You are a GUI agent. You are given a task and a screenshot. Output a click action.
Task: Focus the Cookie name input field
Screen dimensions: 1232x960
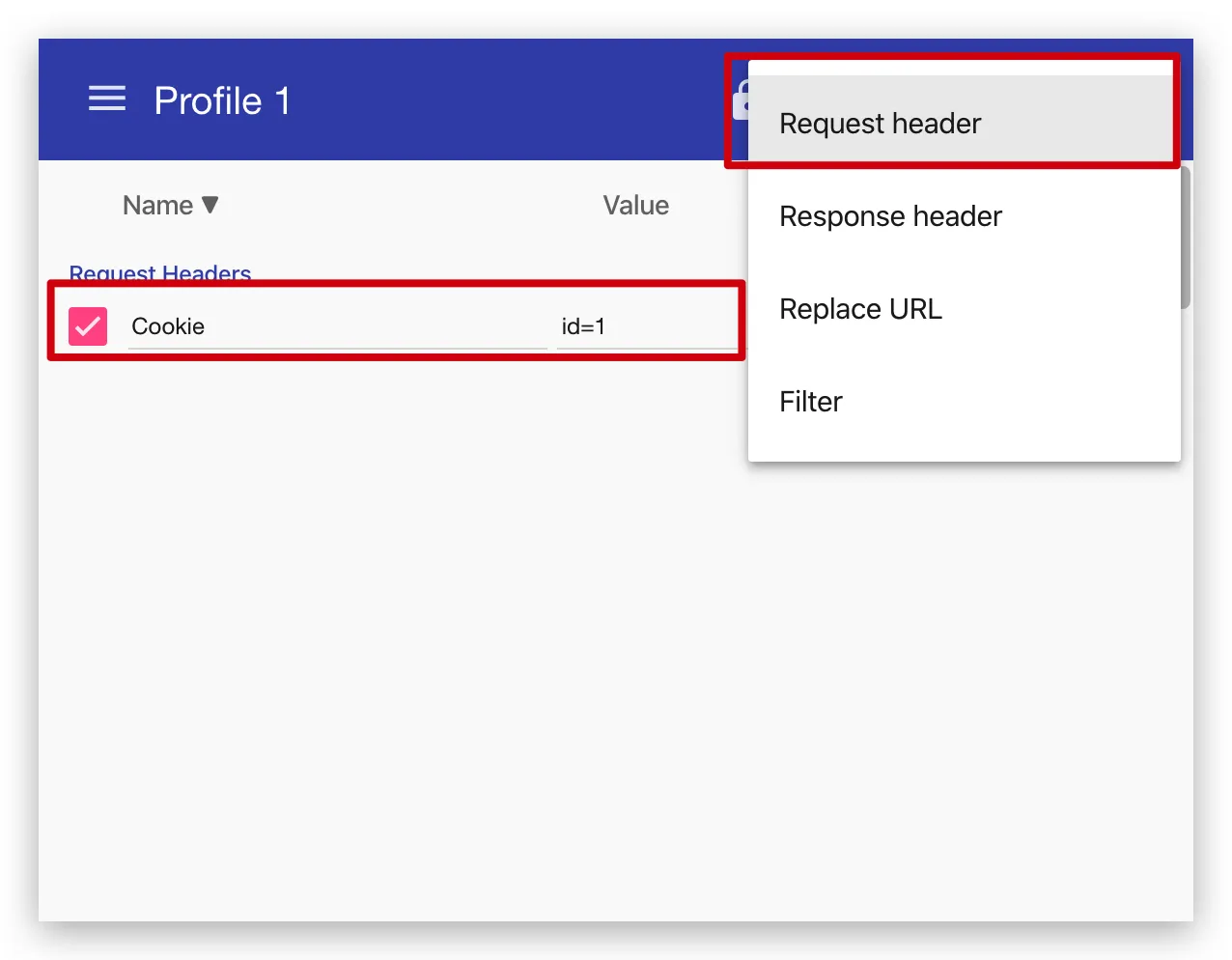(336, 326)
